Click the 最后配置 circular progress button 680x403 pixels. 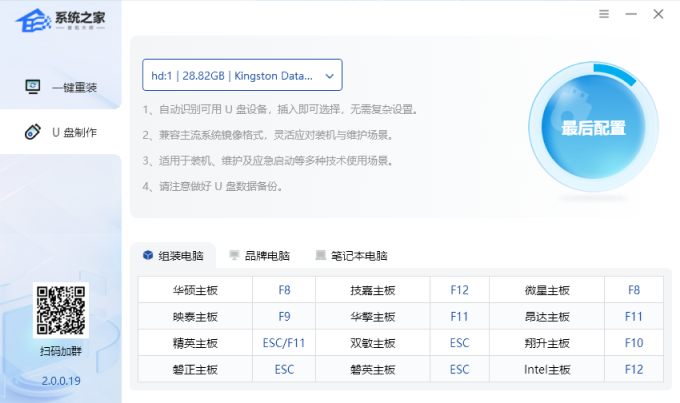593,127
